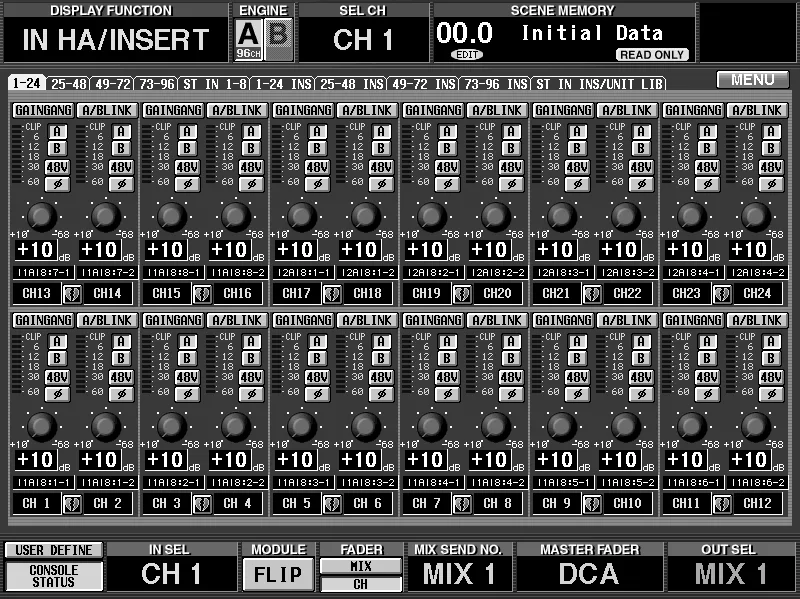Pair CH 1 and CH 2 with heart icon

coord(72,504)
